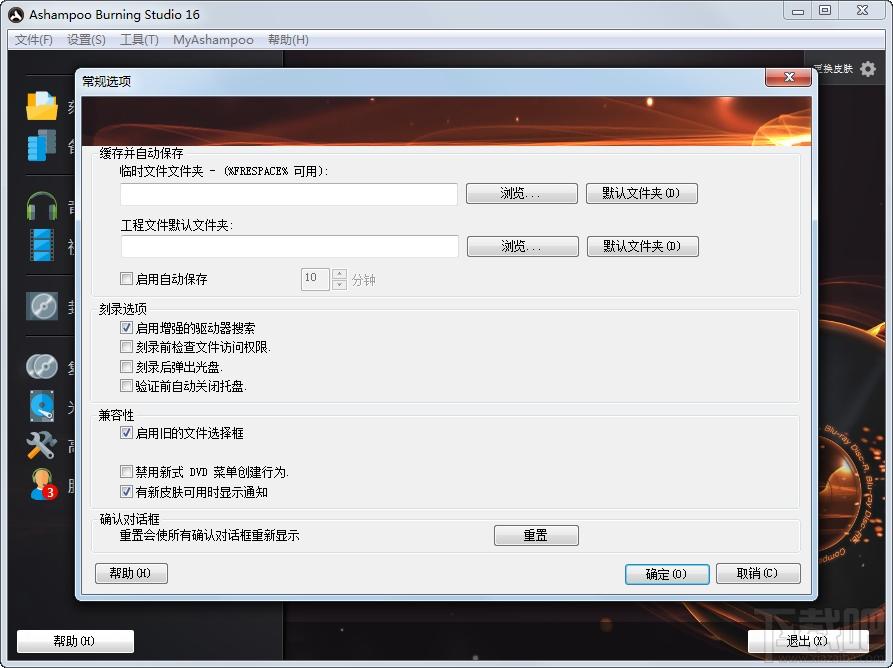Check 禁用新式 DVD 菜单创建行为
This screenshot has width=893, height=668.
tap(126, 472)
